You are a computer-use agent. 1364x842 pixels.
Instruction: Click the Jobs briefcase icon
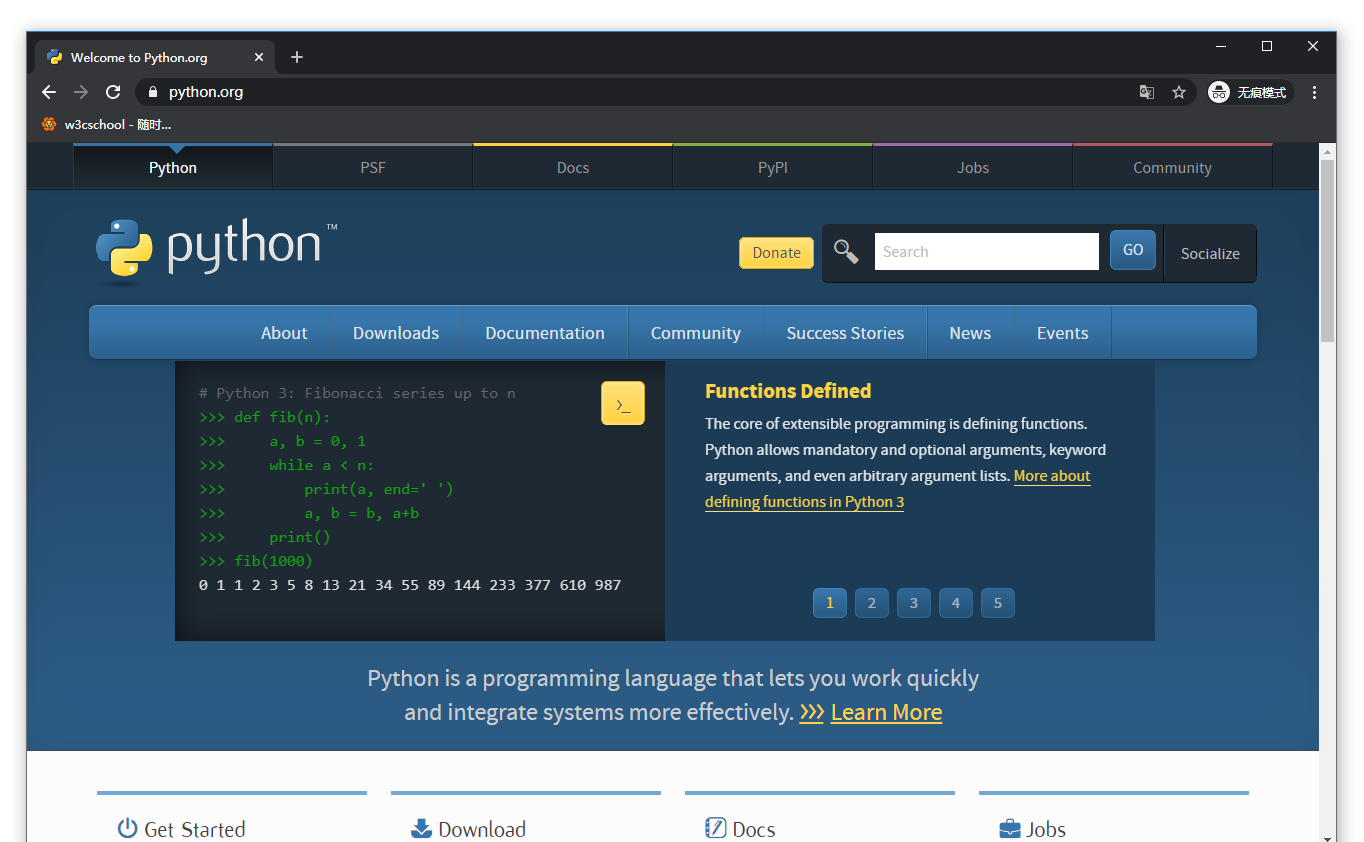1009,828
